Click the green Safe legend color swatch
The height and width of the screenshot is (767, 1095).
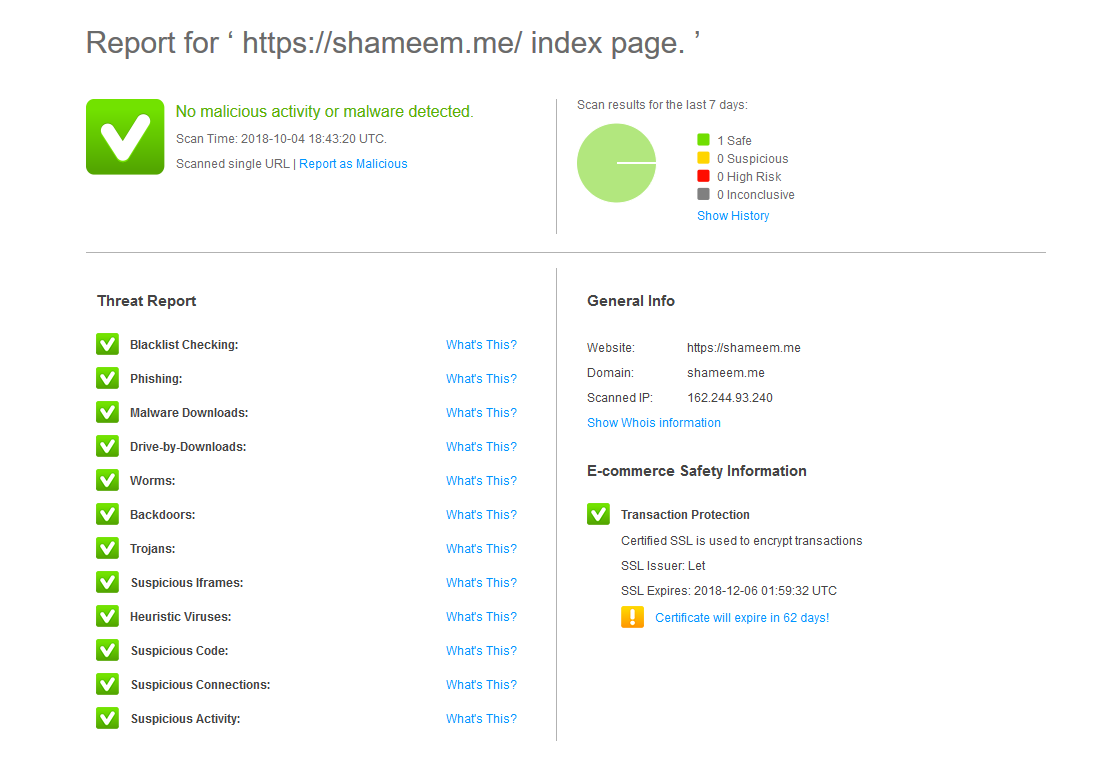[x=703, y=140]
